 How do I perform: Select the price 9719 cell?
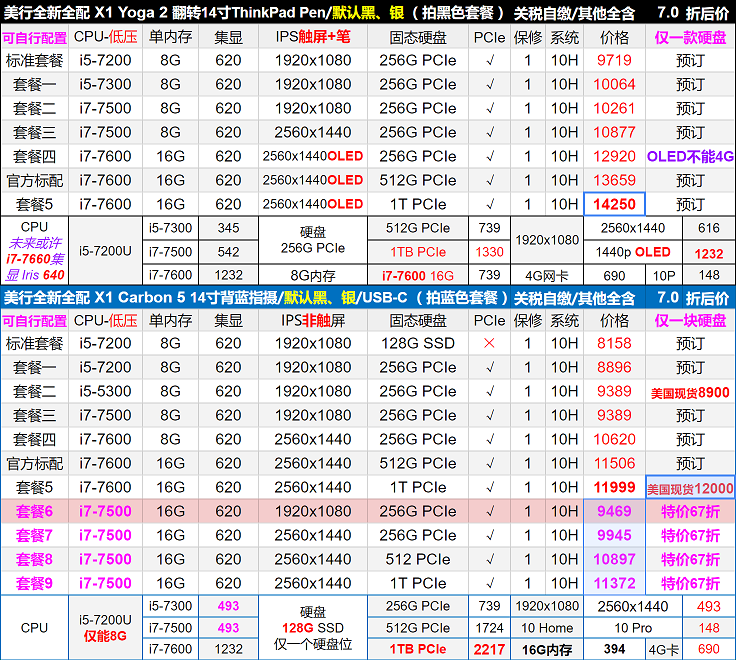pos(614,60)
